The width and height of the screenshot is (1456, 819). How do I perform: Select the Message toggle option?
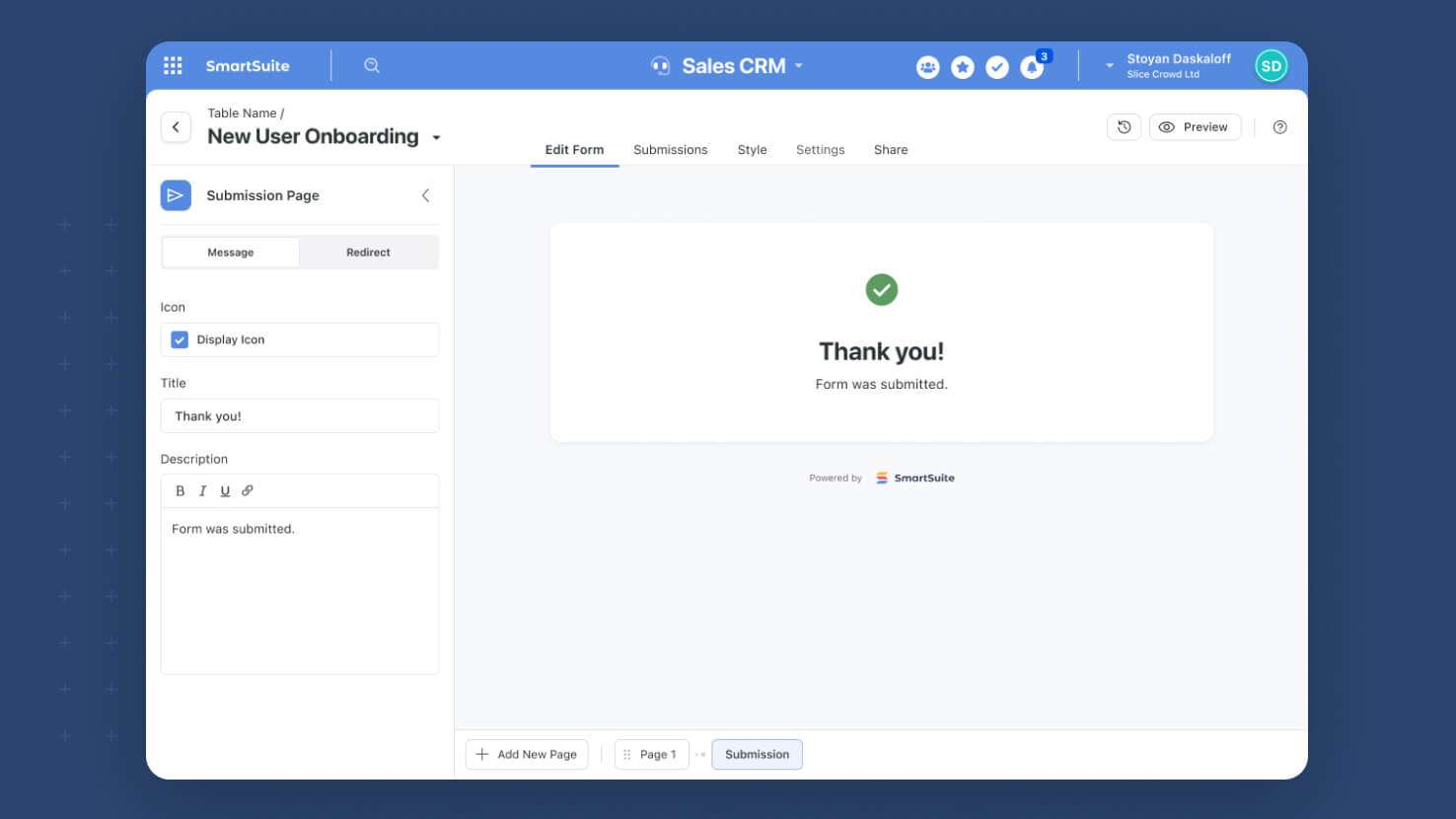point(231,253)
